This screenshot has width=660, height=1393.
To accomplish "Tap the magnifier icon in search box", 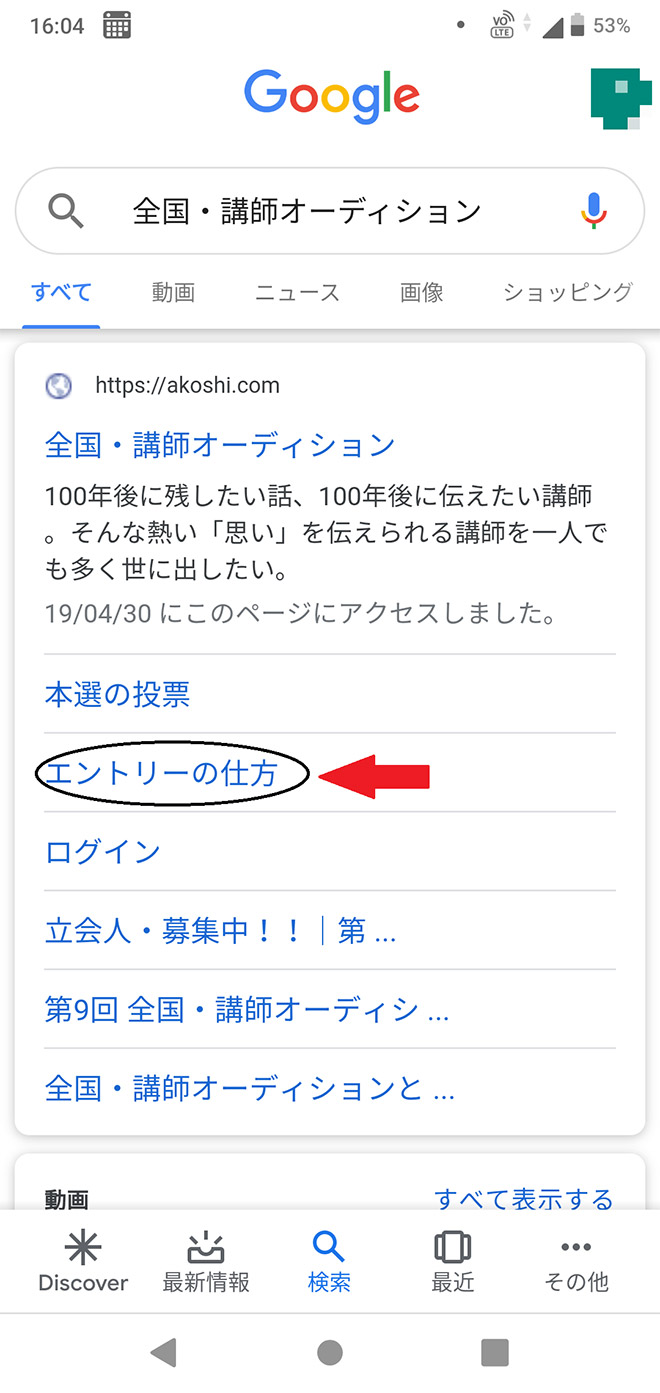I will (66, 211).
